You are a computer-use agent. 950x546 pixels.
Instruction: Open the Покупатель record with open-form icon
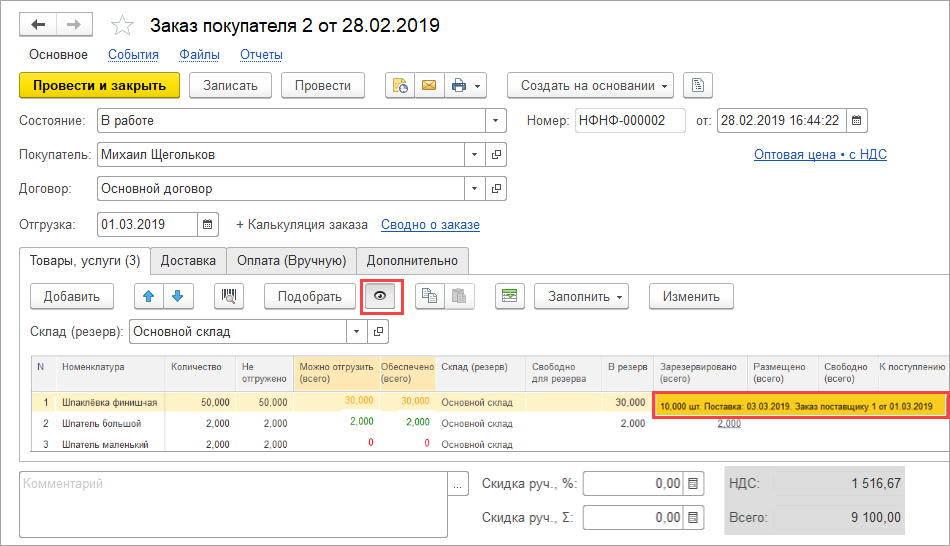tap(495, 155)
